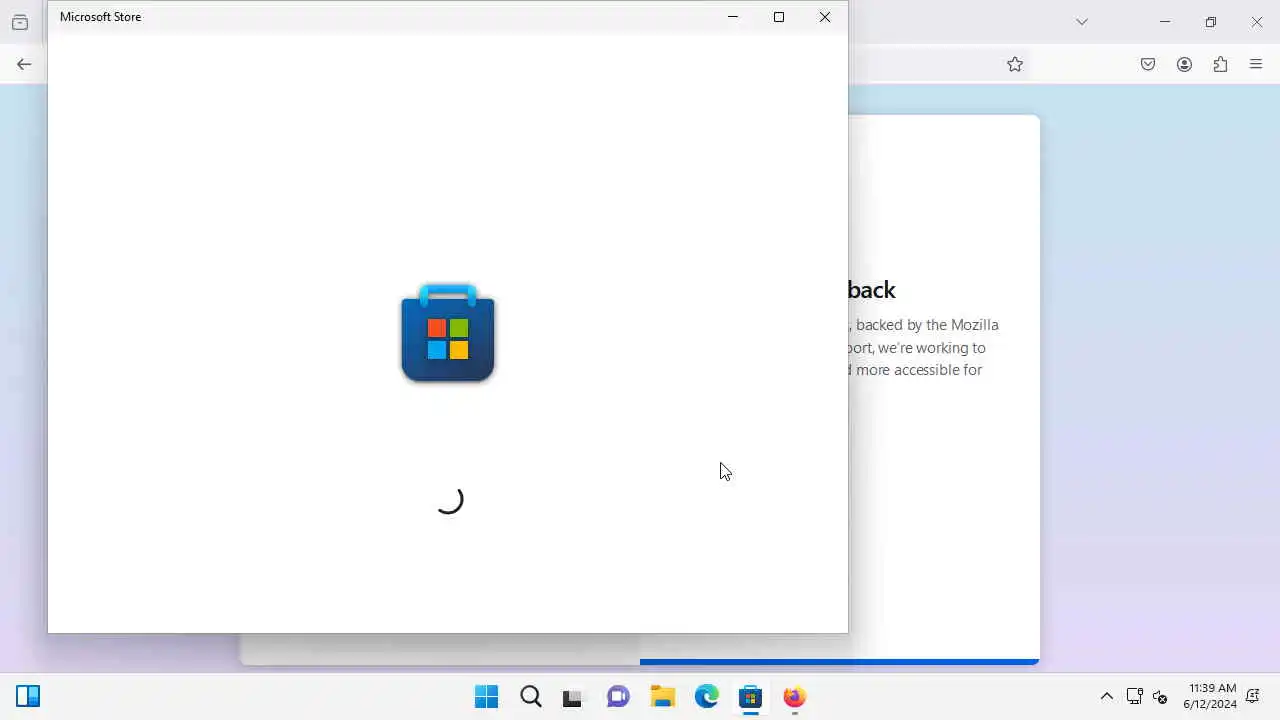Open the clock and date flyout
1280x720 pixels.
pos(1211,696)
